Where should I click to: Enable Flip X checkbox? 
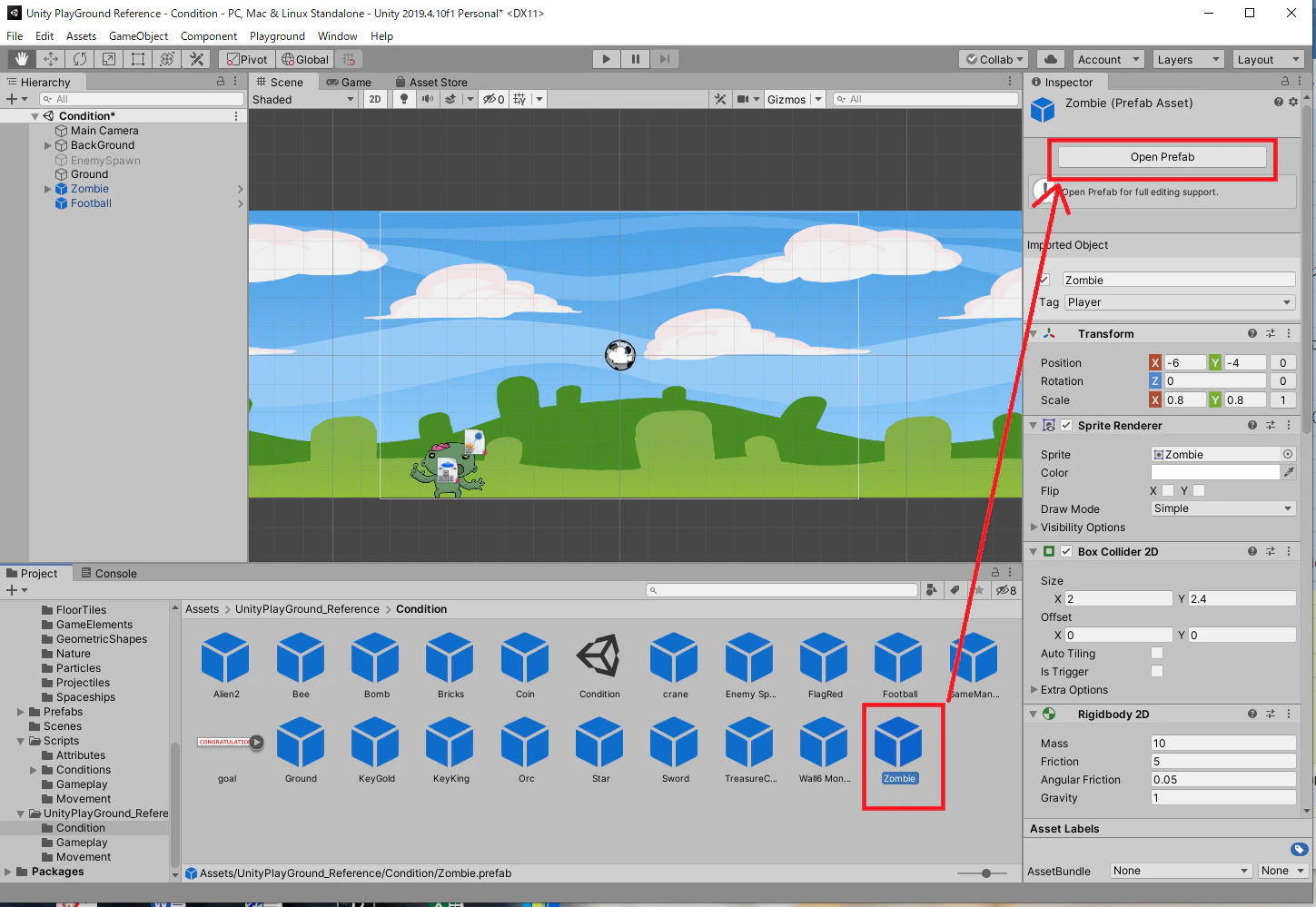click(1168, 490)
